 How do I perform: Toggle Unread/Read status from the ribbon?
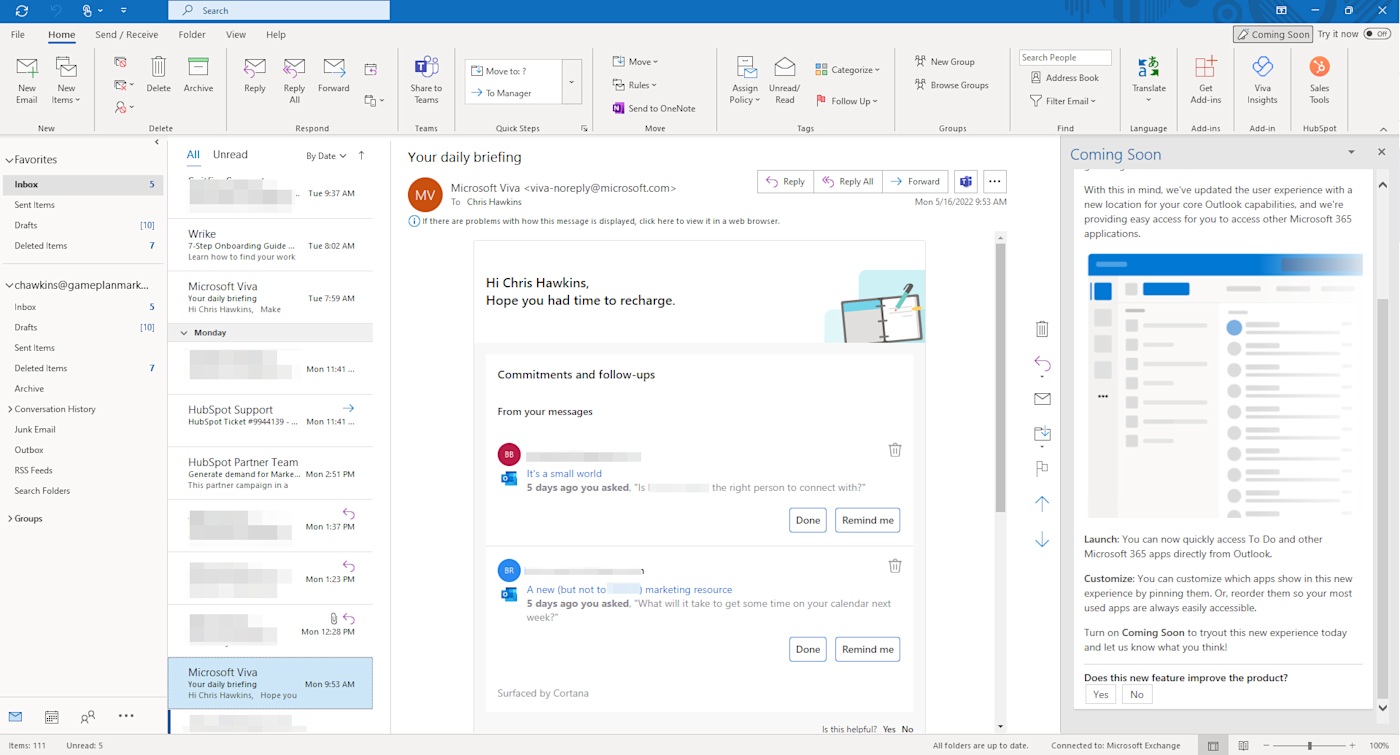(785, 80)
